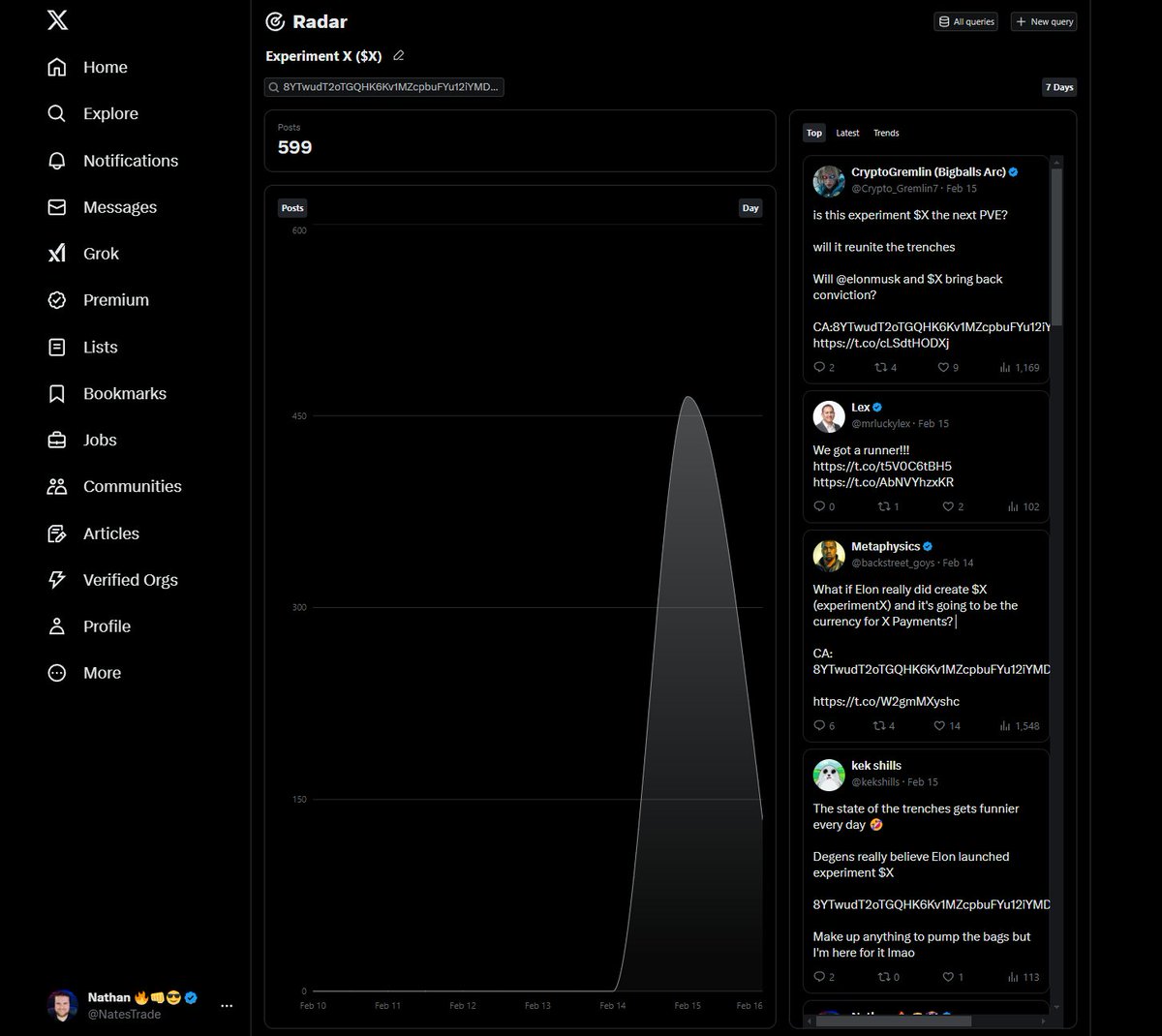The height and width of the screenshot is (1036, 1162).
Task: Click the 599 posts count
Action: click(x=294, y=147)
